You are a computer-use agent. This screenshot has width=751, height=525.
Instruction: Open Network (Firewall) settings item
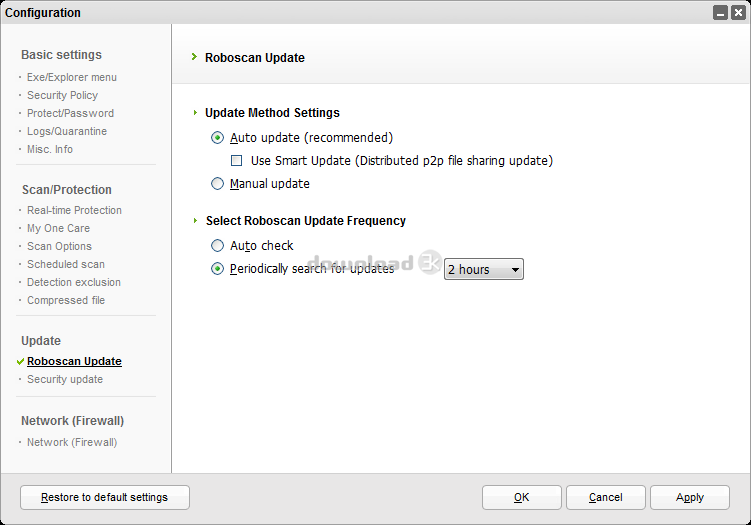(x=72, y=442)
